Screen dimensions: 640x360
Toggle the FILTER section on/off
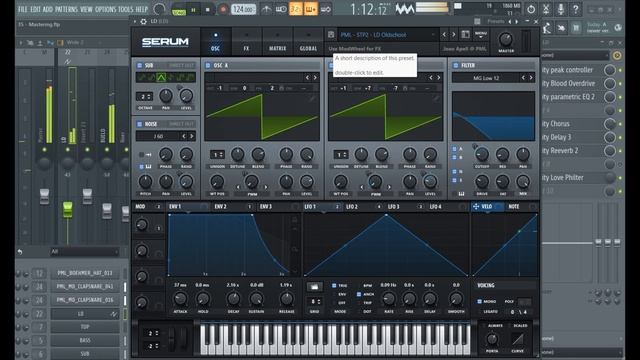[x=456, y=65]
